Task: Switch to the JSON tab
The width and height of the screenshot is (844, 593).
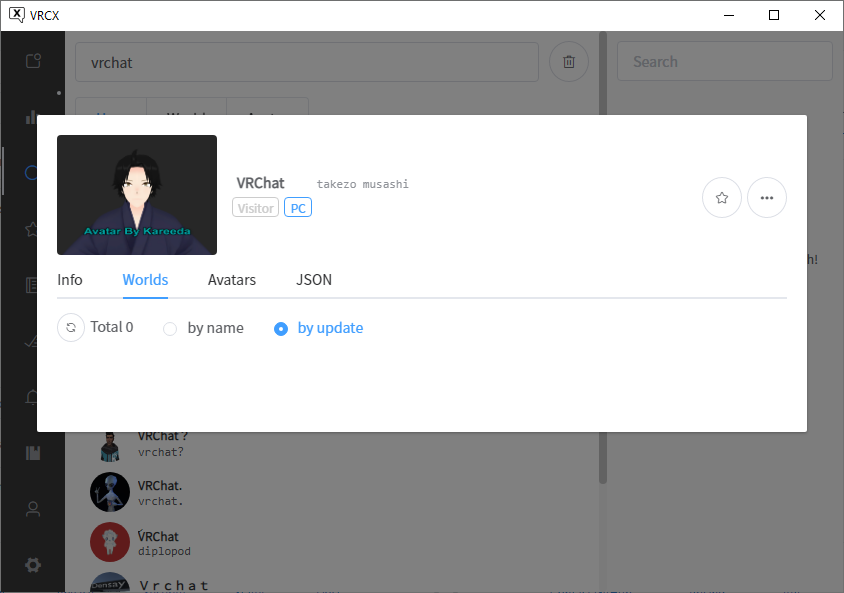Action: point(314,280)
